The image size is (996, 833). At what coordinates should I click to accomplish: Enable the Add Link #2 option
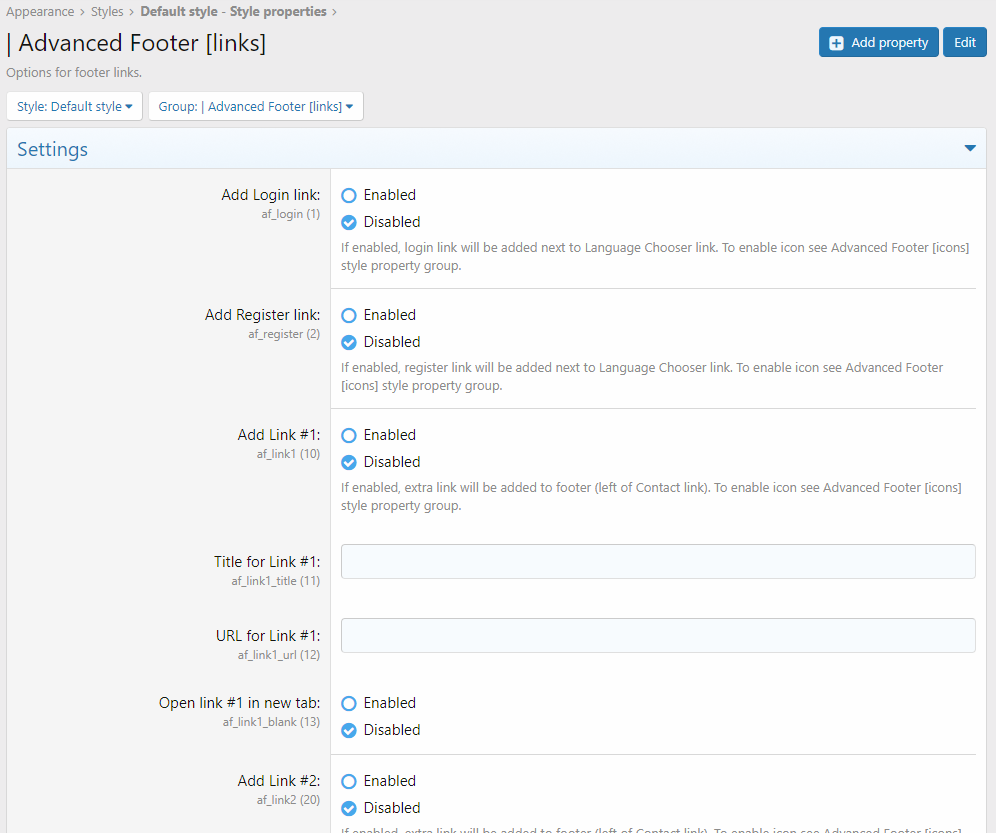tap(349, 782)
